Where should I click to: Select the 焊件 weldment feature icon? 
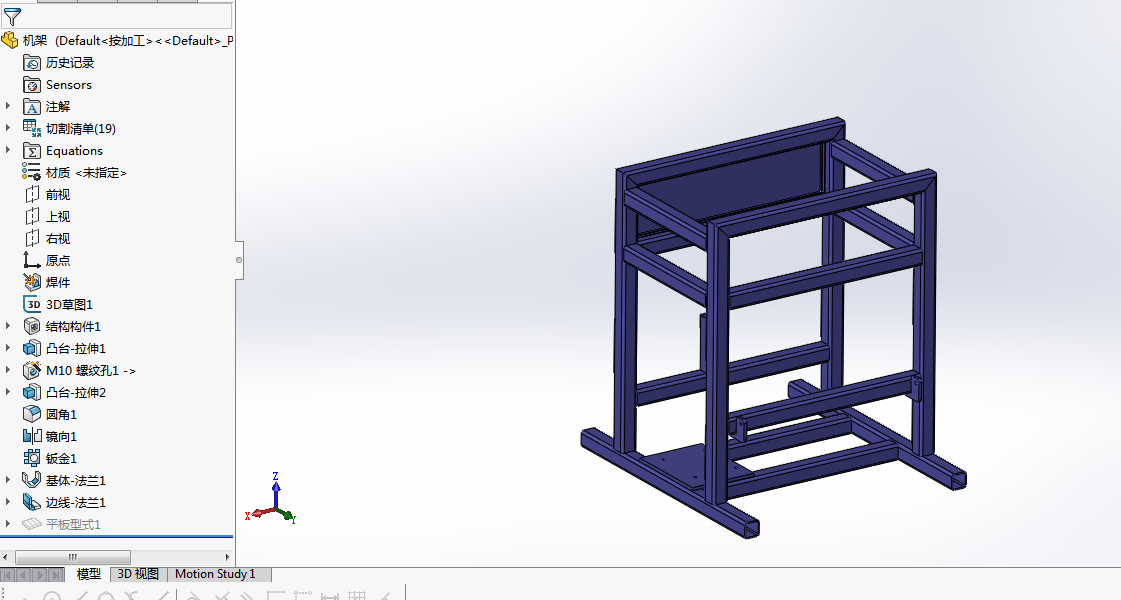coord(31,282)
